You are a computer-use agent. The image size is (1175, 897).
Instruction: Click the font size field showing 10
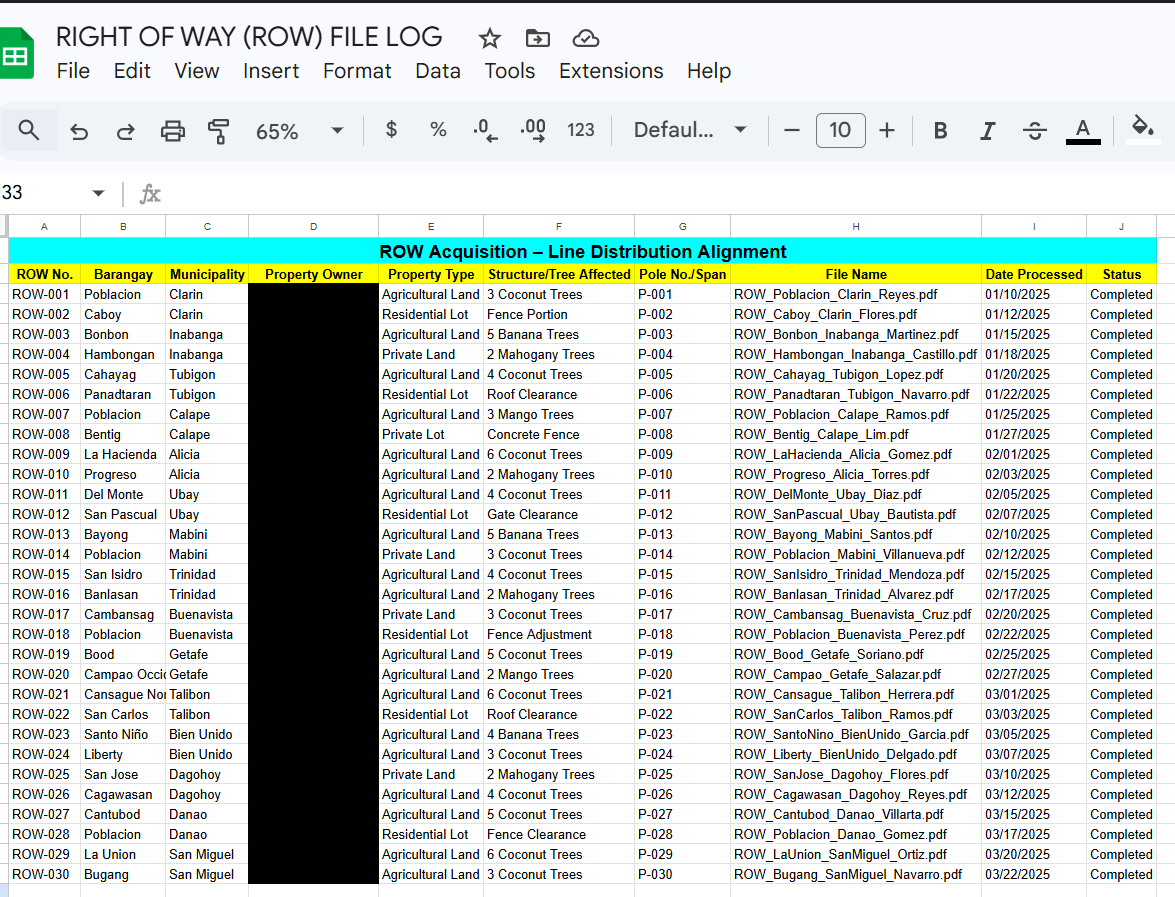coord(840,130)
